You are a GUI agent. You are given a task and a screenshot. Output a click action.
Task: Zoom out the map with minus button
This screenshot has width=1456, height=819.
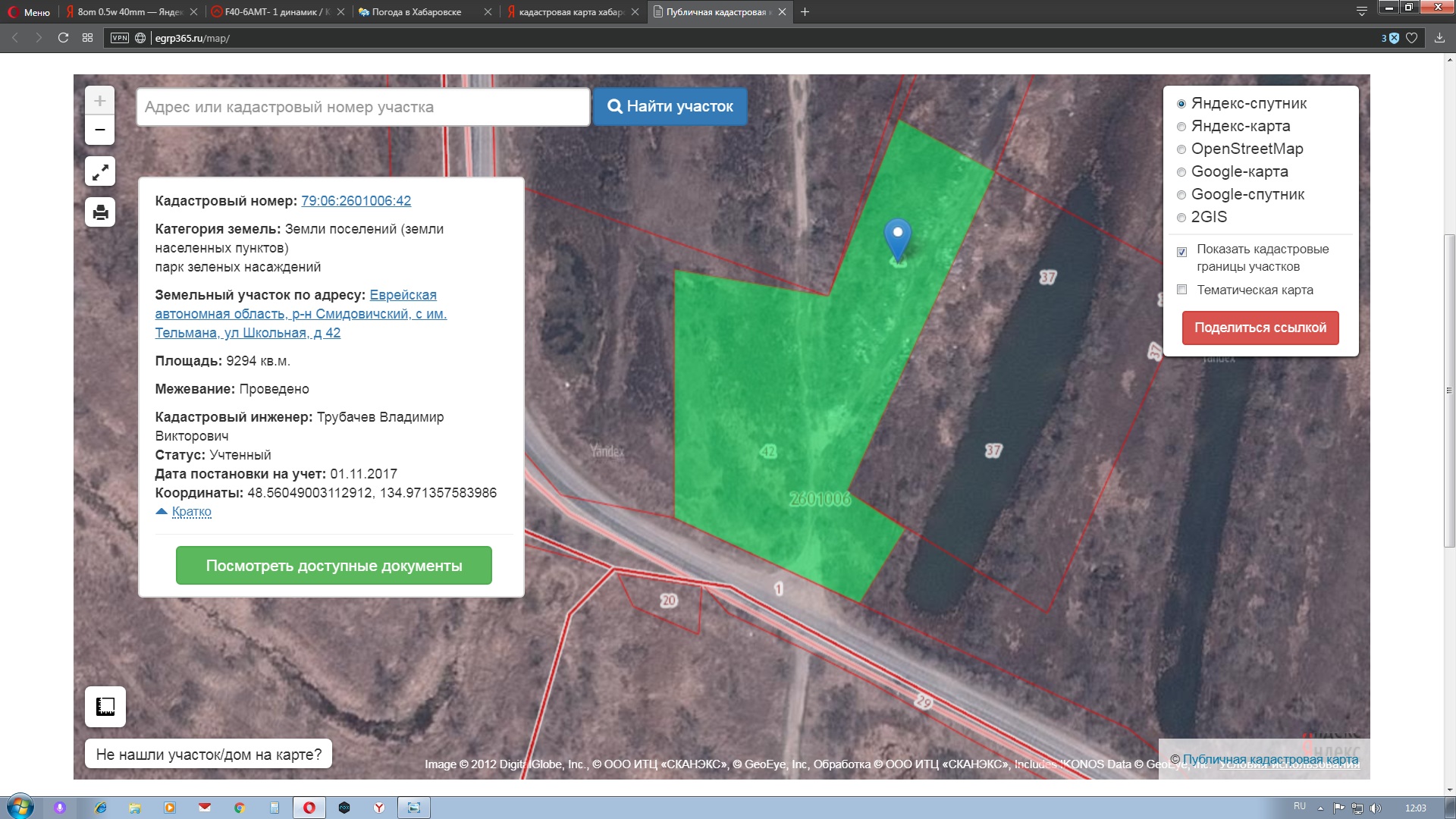99,130
